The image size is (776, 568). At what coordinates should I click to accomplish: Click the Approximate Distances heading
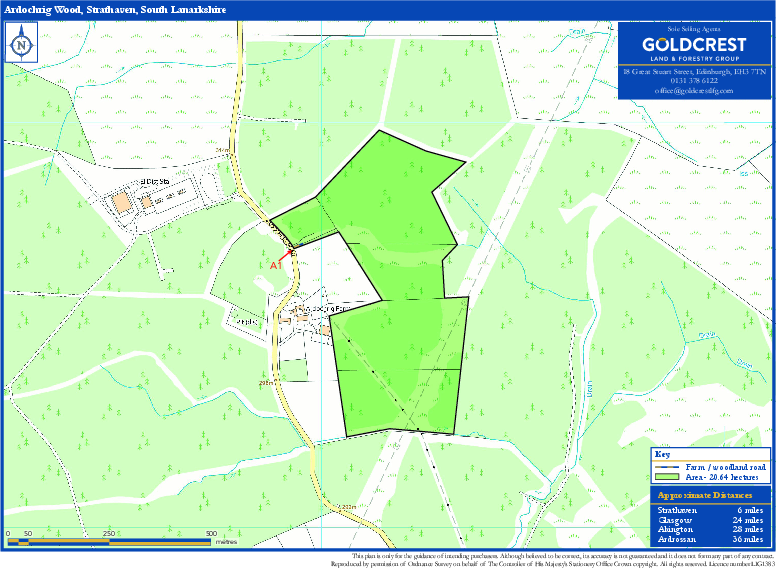click(x=705, y=496)
